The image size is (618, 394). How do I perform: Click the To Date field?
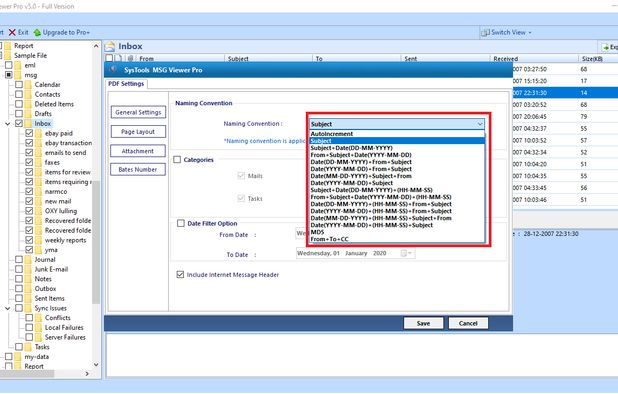click(x=355, y=253)
